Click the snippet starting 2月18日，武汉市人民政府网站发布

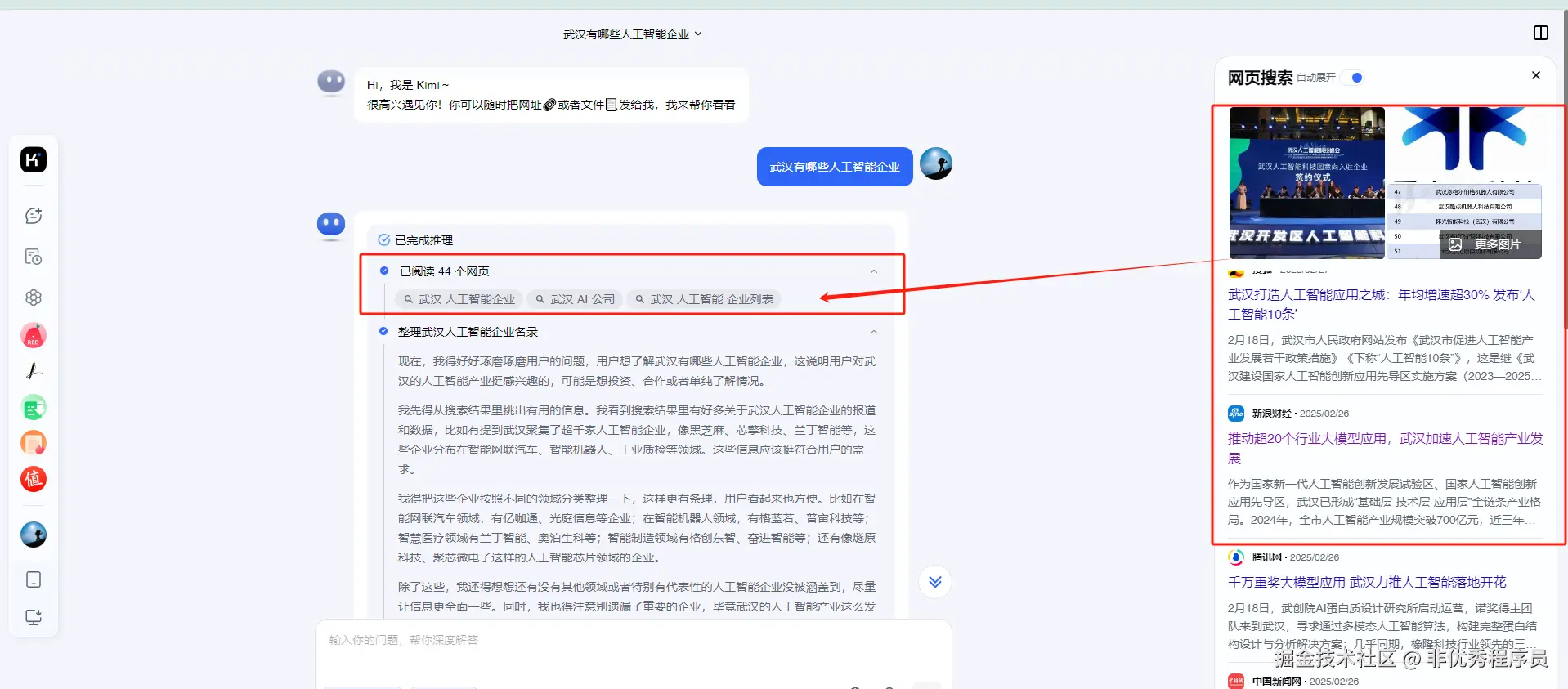click(1384, 358)
